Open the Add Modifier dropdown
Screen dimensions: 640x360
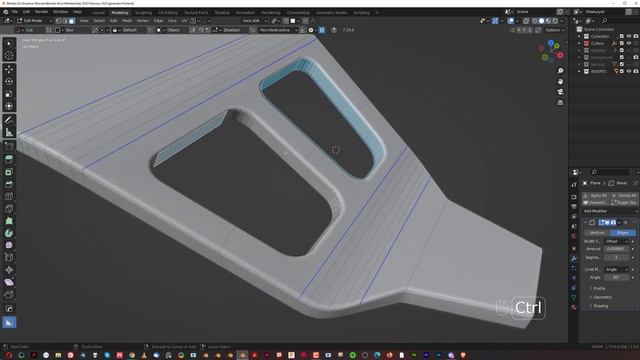coord(610,211)
